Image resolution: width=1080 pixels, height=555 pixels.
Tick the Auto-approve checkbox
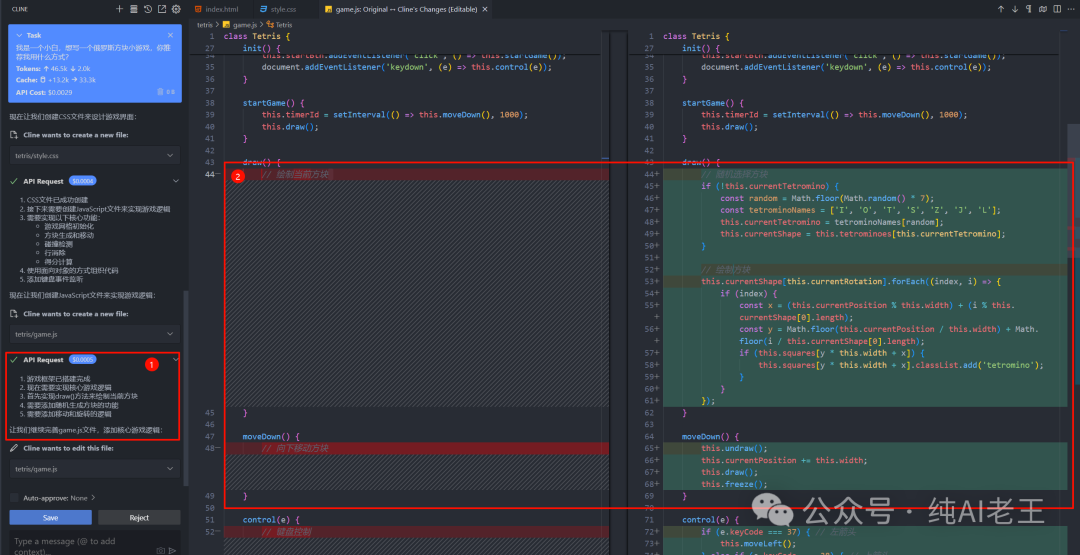(14, 497)
